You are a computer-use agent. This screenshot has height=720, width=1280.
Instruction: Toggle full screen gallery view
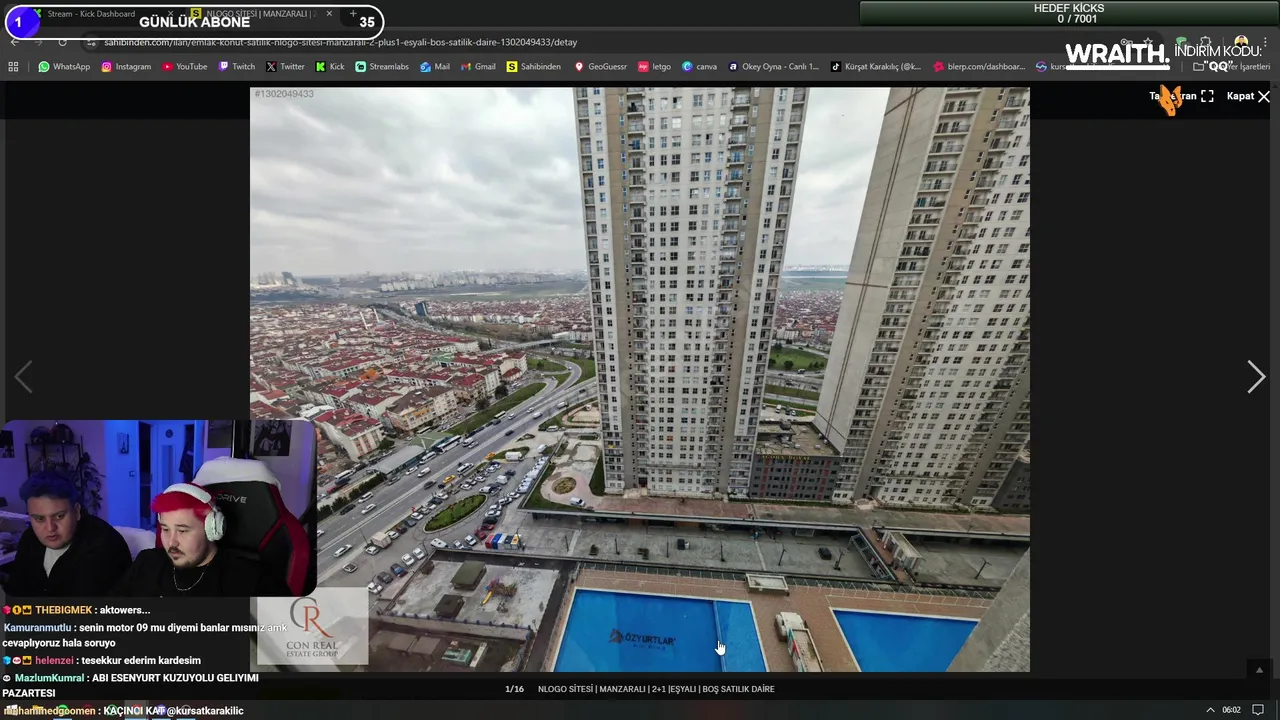1182,96
